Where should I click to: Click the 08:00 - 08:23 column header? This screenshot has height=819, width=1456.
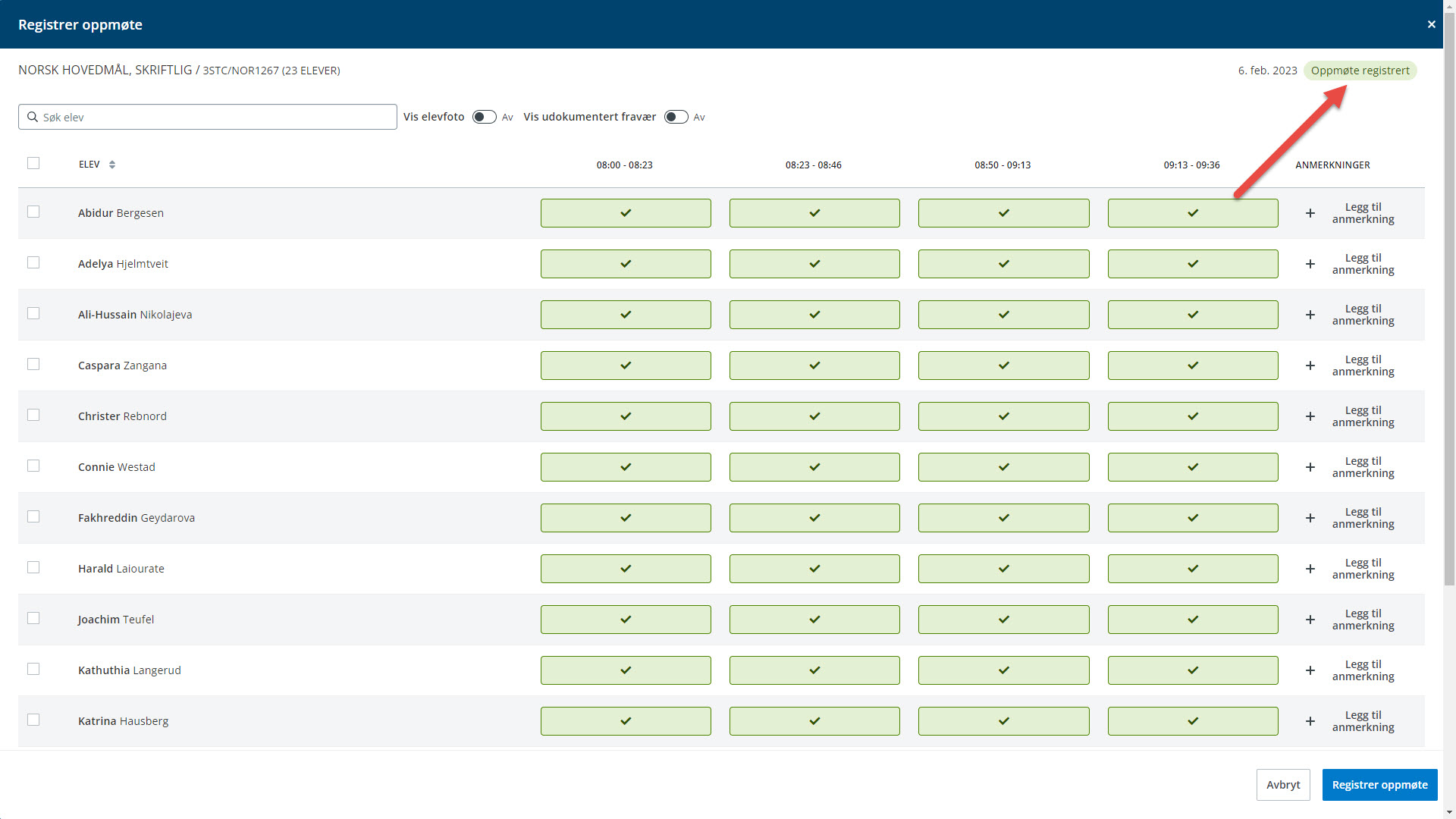624,165
